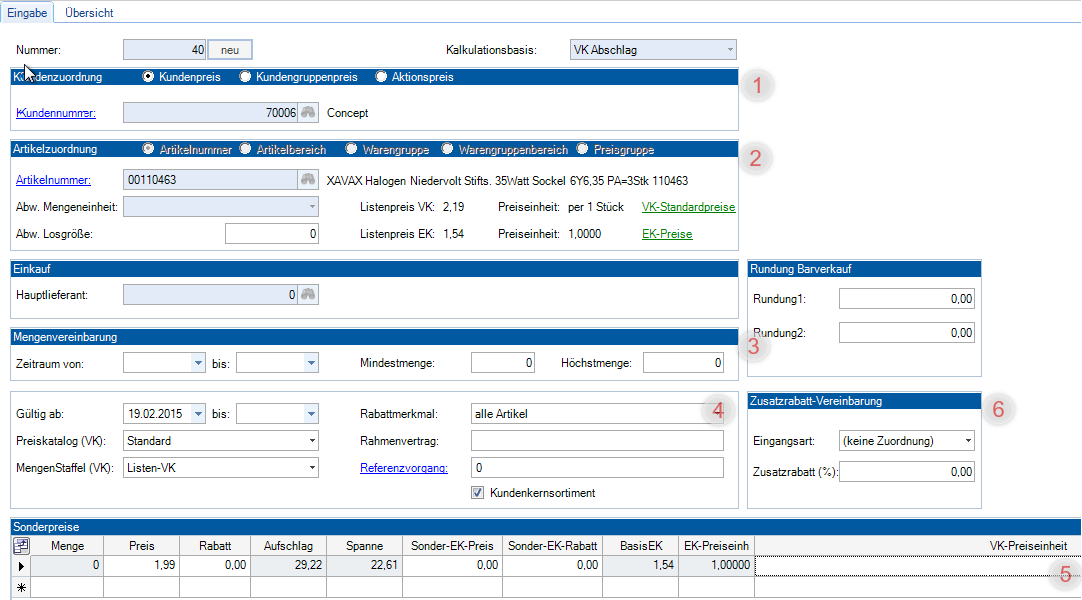The width and height of the screenshot is (1082, 600).
Task: Open the MengenStaffel (VK) dropdown
Action: coord(312,468)
